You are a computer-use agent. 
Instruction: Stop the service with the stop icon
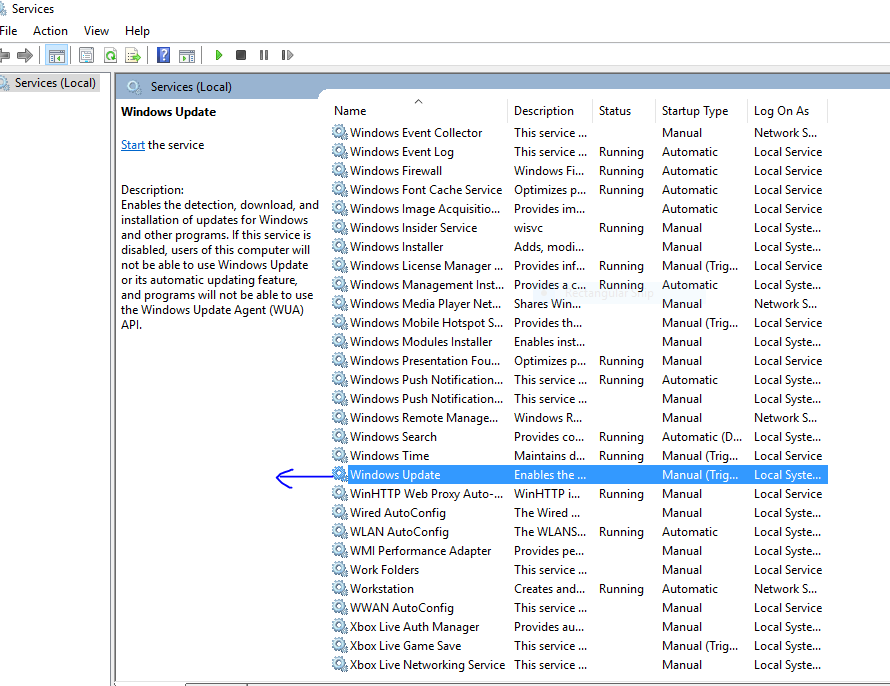click(240, 55)
